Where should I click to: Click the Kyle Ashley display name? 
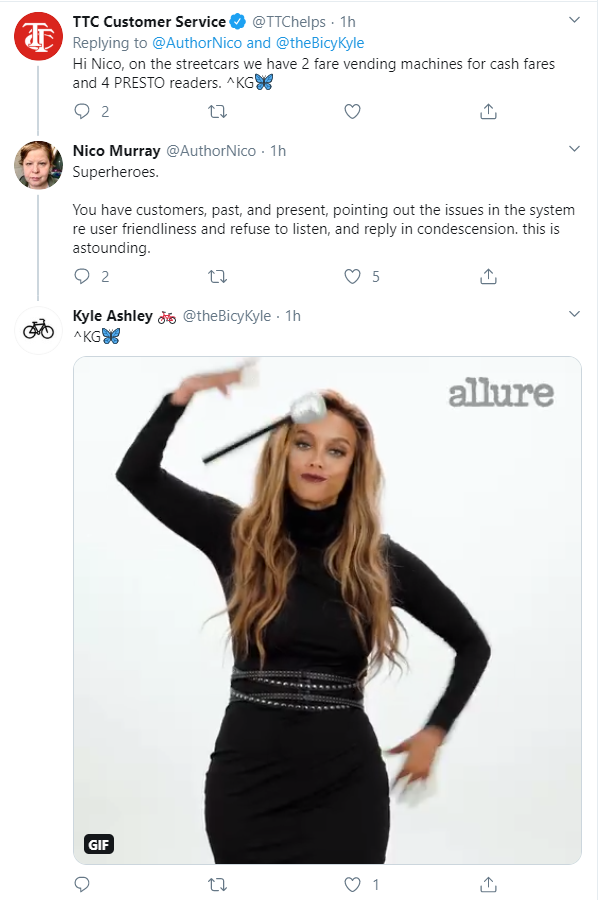(113, 316)
